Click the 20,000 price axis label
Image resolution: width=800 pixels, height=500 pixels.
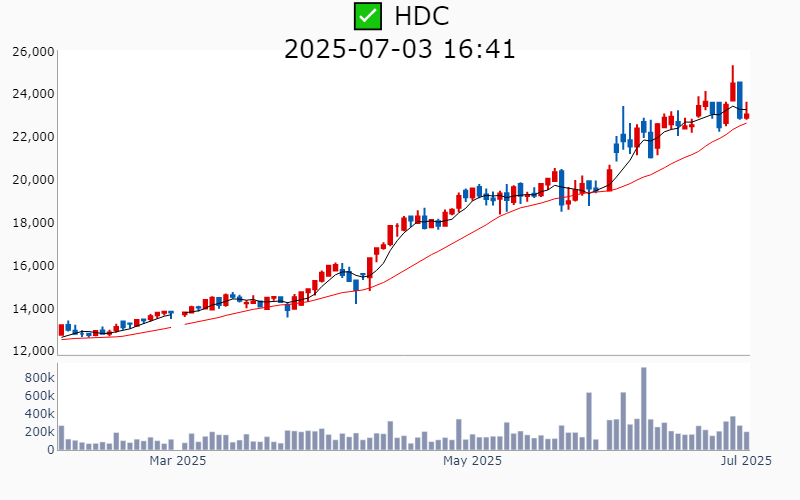33,180
